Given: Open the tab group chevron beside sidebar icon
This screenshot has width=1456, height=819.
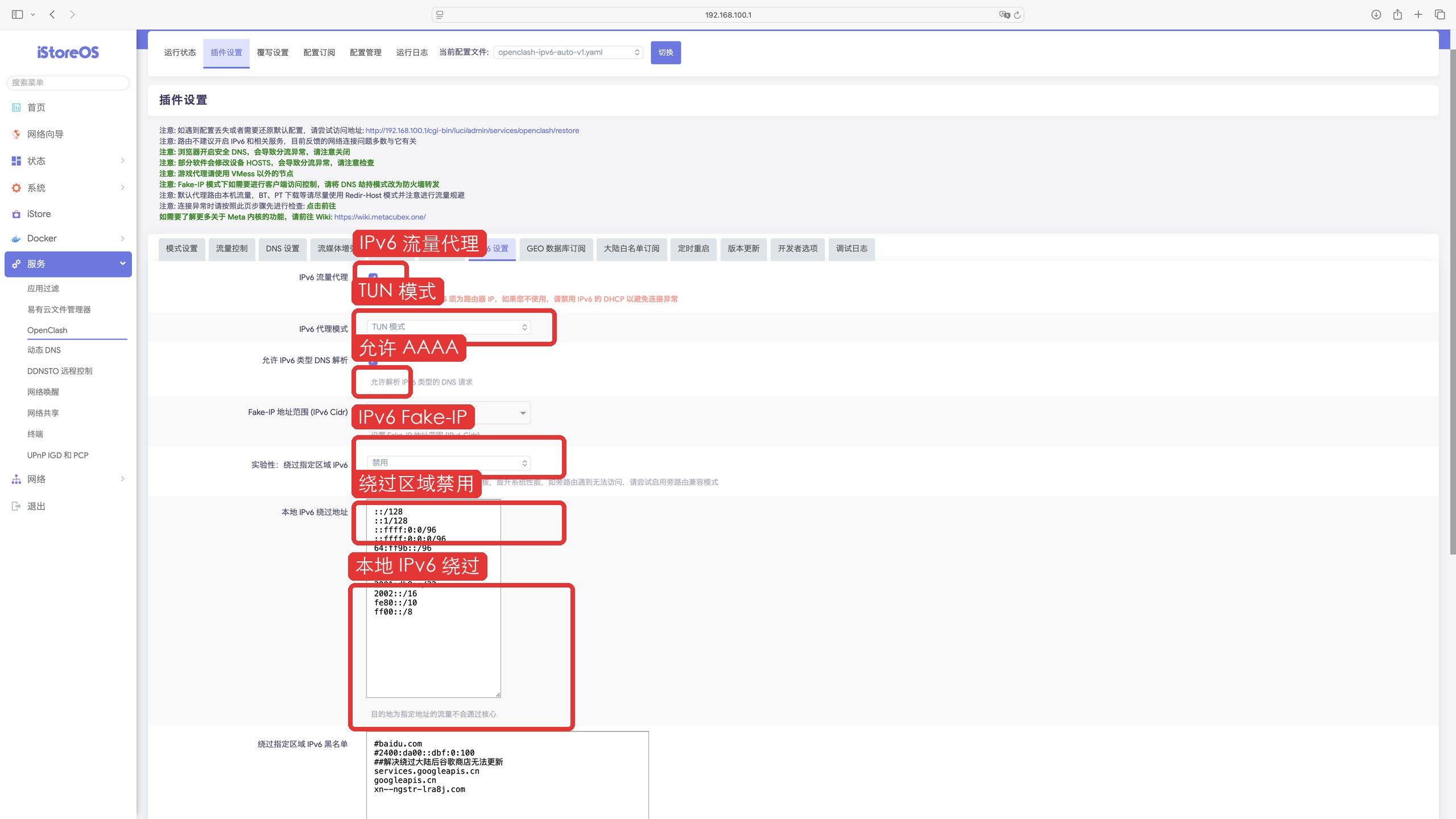Looking at the screenshot, I should tap(33, 15).
